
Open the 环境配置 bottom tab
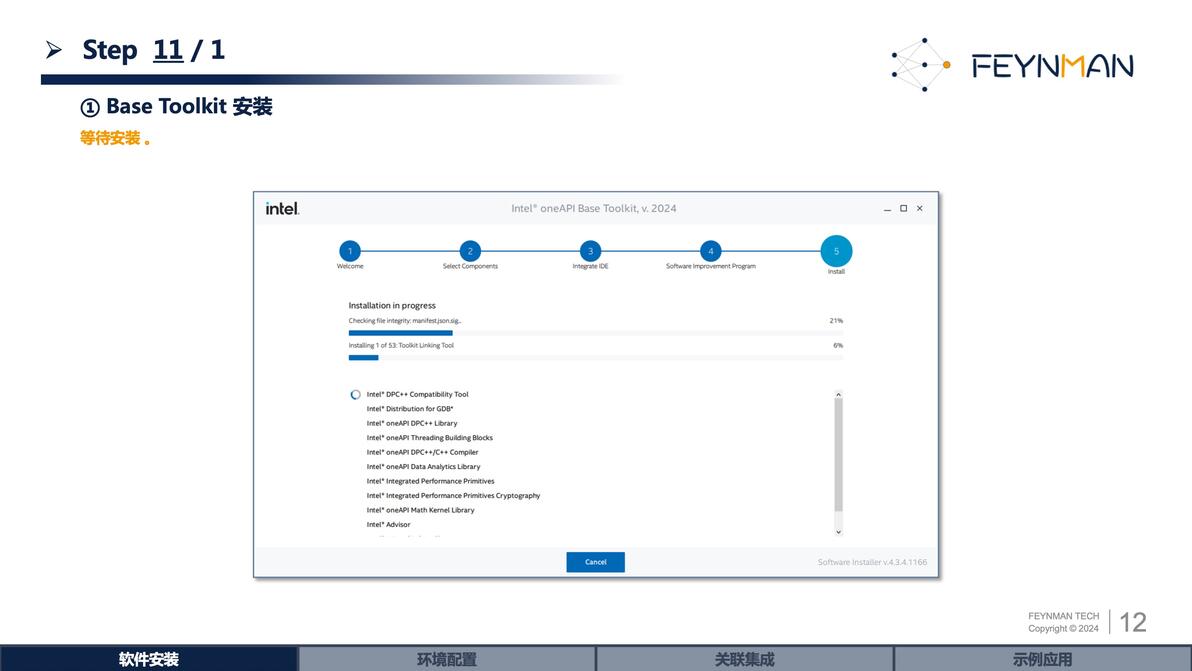coord(446,659)
